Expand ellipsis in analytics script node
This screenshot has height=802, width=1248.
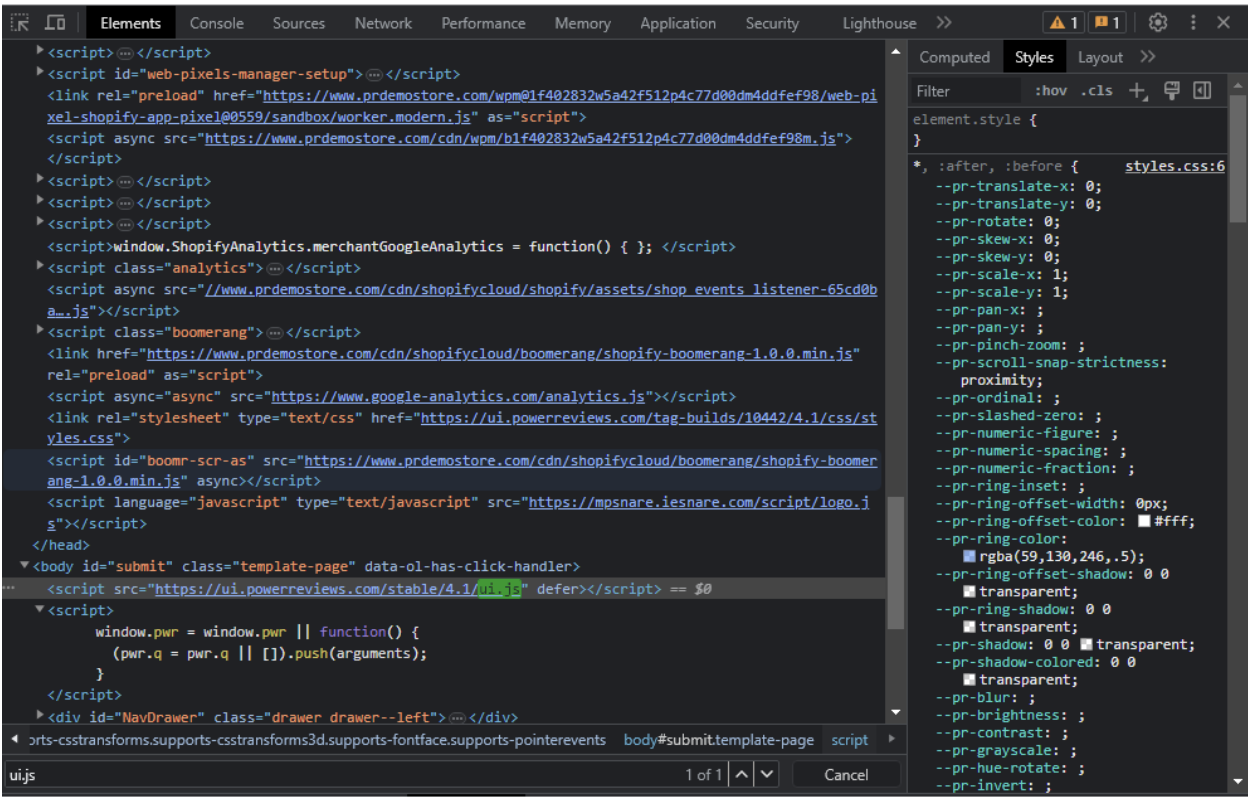(274, 268)
